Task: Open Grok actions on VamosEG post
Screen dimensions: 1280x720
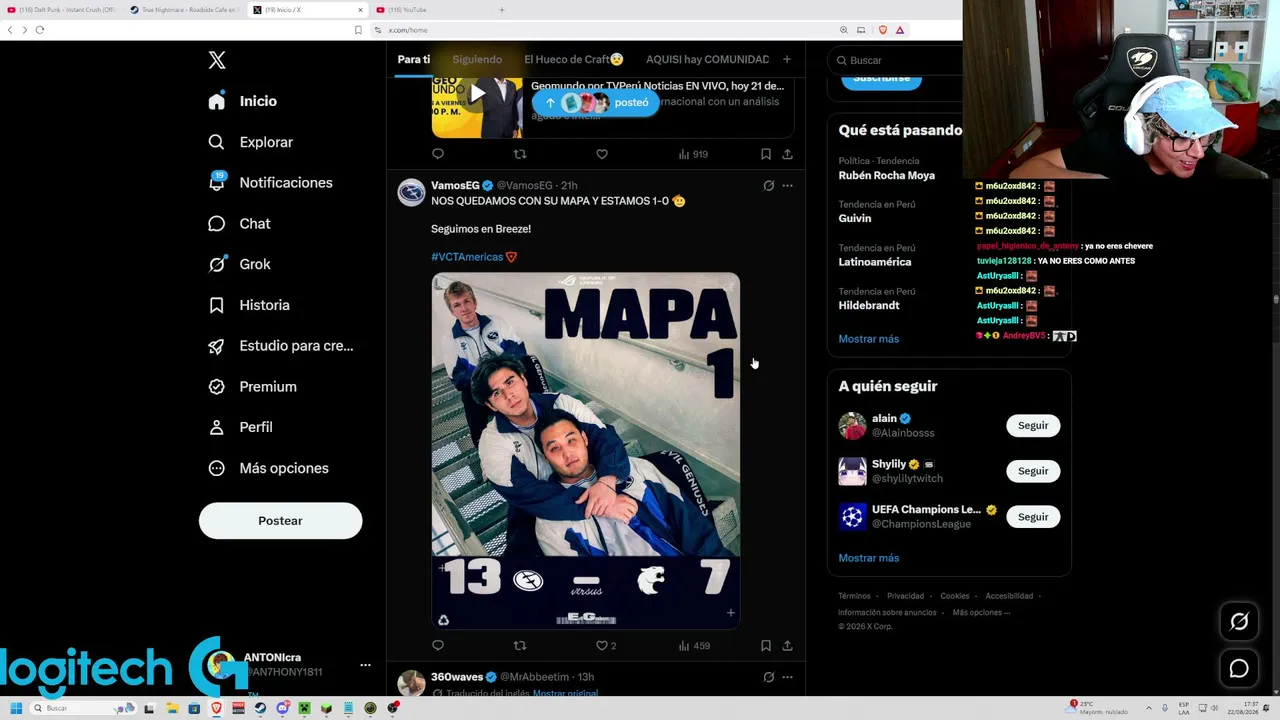Action: pyautogui.click(x=769, y=186)
